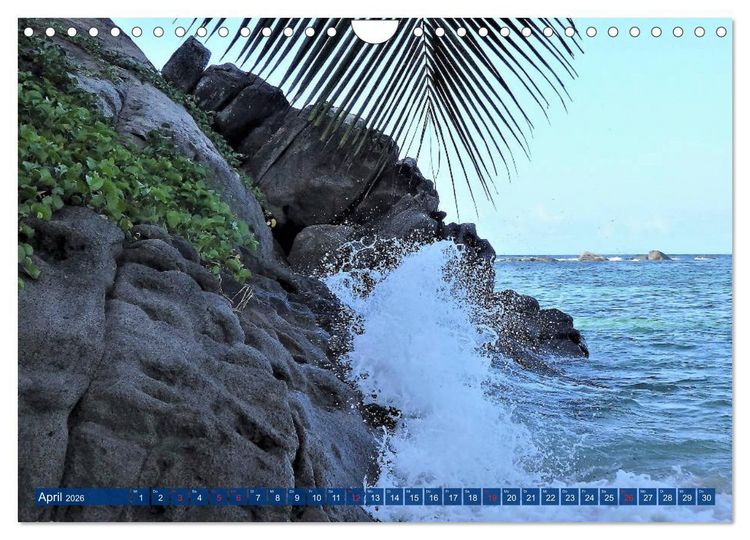Select day 4 in the calendar strip
Viewport: 750px width, 540px height.
(199, 497)
